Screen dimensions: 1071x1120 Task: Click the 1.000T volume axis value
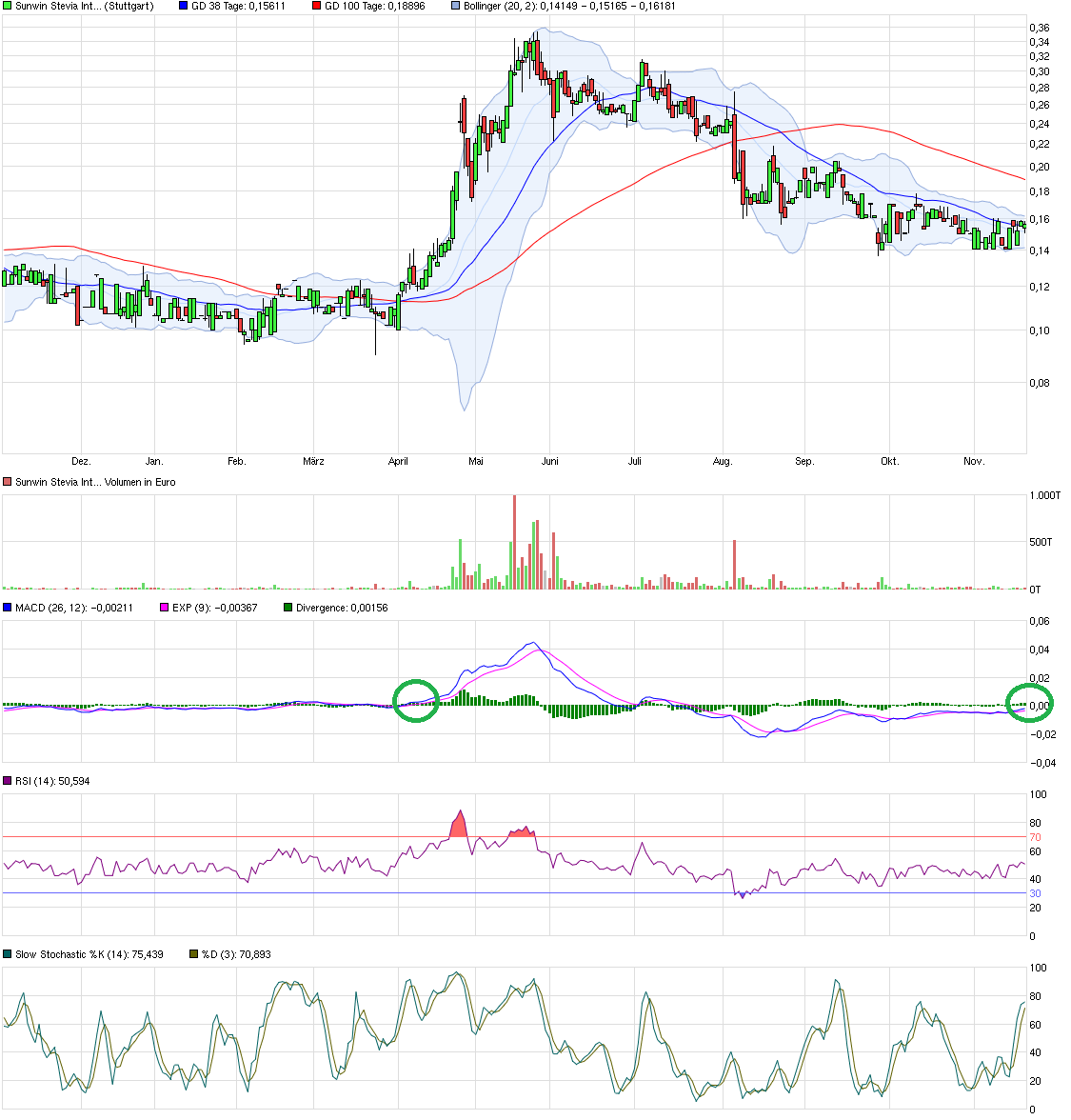pos(1044,495)
